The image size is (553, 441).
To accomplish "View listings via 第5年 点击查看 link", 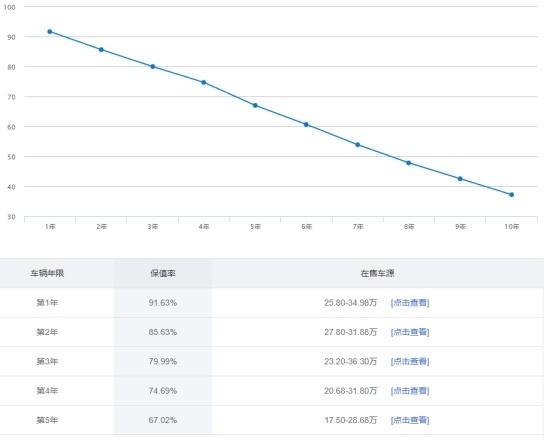I will point(410,420).
